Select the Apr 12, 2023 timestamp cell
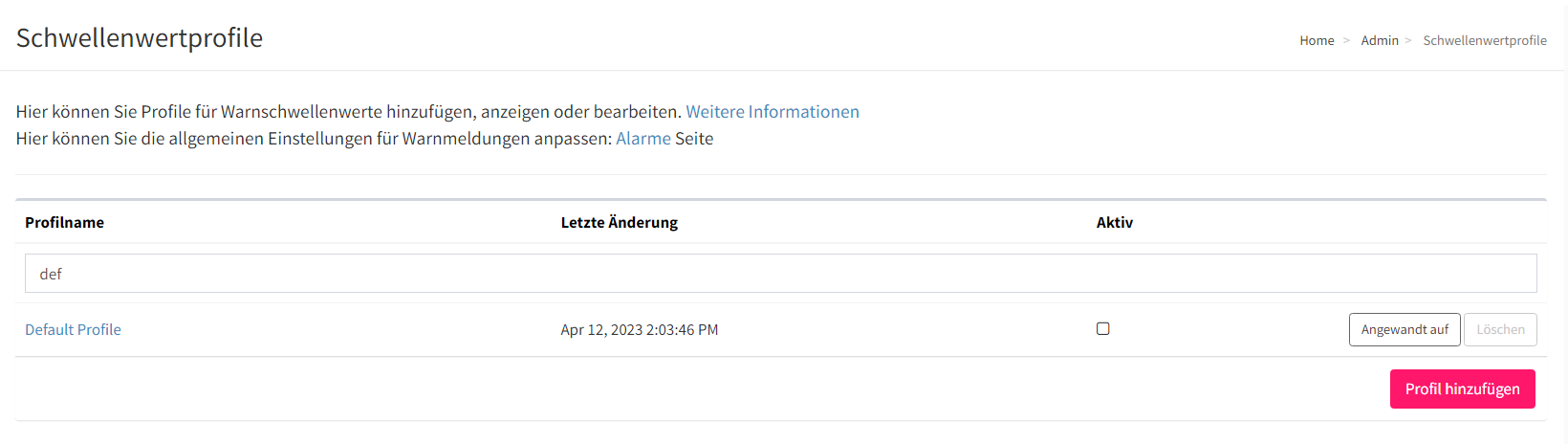Viewport: 1568px width, 444px height. (x=640, y=329)
